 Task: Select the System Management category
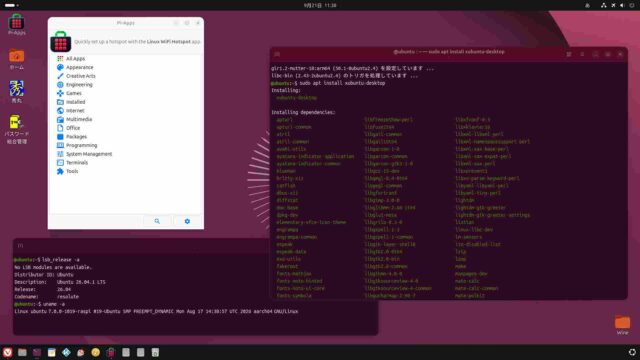pyautogui.click(x=84, y=154)
